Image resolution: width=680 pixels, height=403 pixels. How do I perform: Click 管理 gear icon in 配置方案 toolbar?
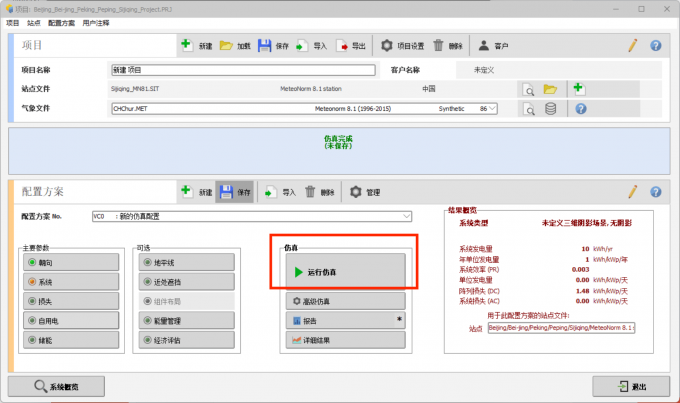(x=355, y=192)
